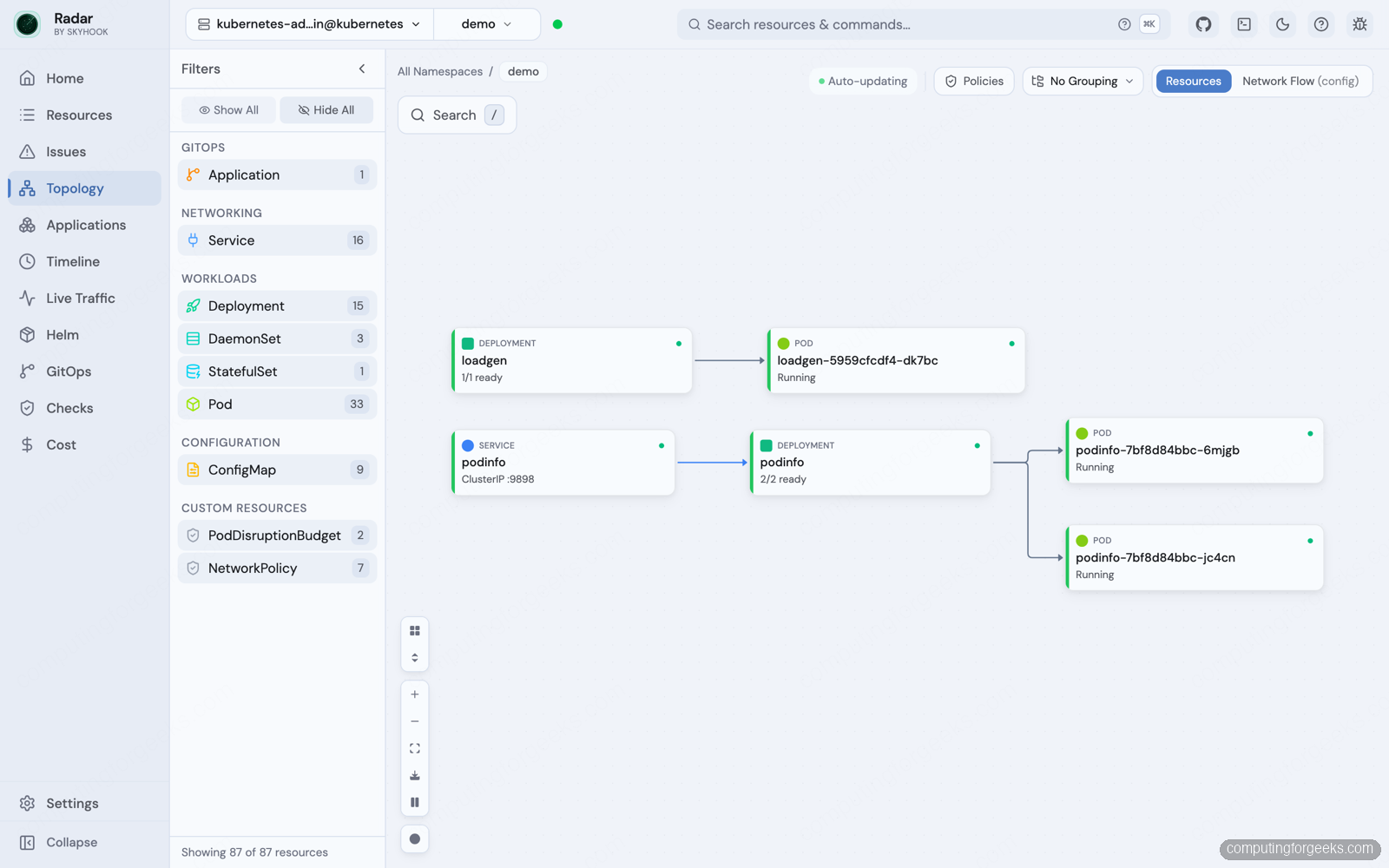Toggle the Pod filter
Screen dimensions: 1389x868
[x=277, y=404]
